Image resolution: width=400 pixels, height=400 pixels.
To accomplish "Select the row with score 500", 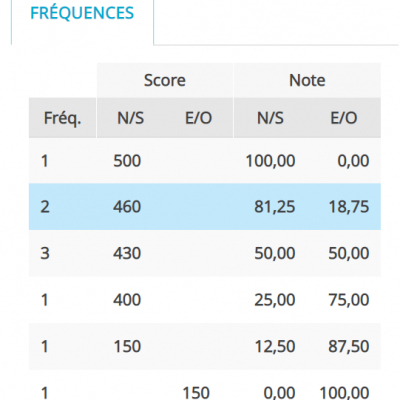I will (x=205, y=161).
